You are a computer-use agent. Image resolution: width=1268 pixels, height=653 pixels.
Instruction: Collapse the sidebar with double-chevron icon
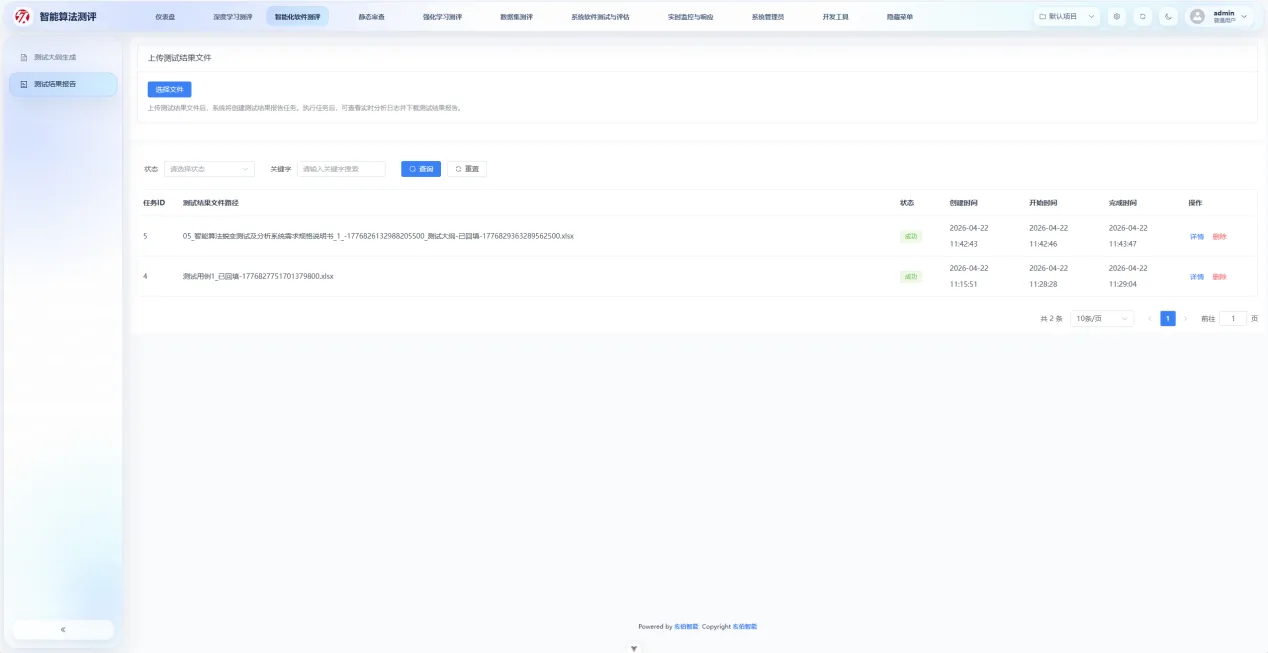(63, 629)
